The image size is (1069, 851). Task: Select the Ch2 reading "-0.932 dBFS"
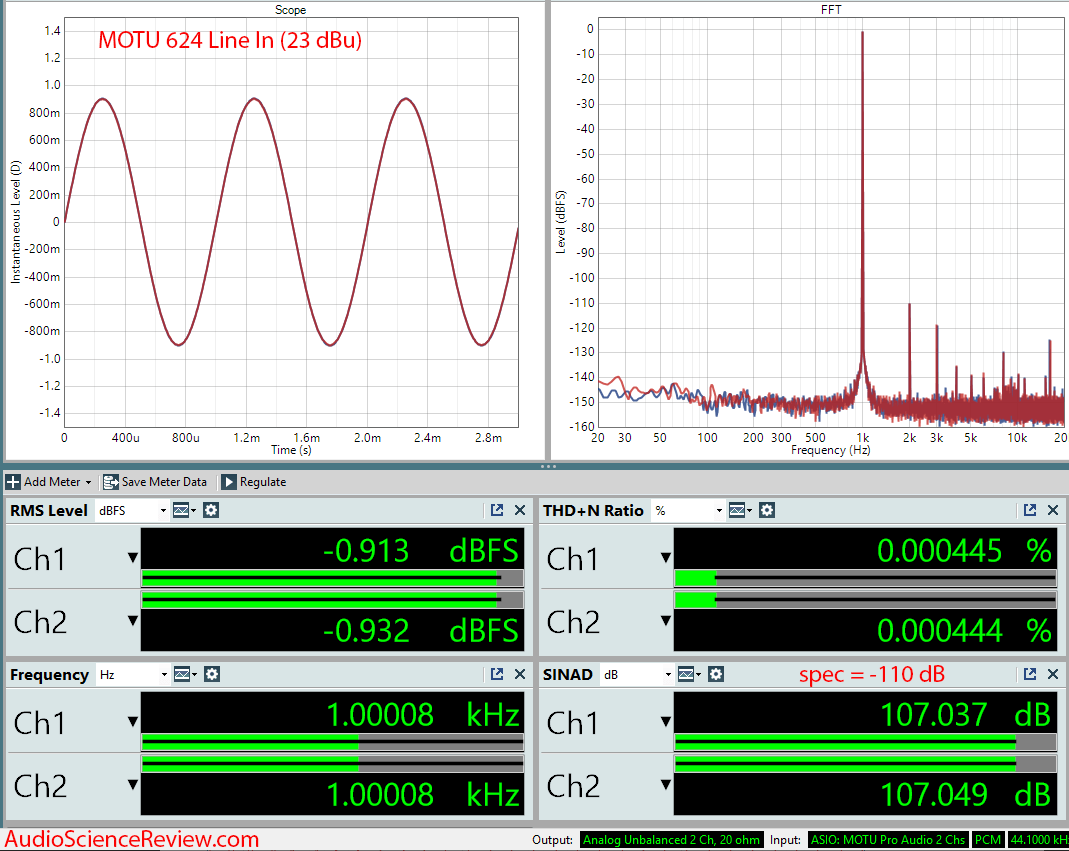(x=421, y=631)
